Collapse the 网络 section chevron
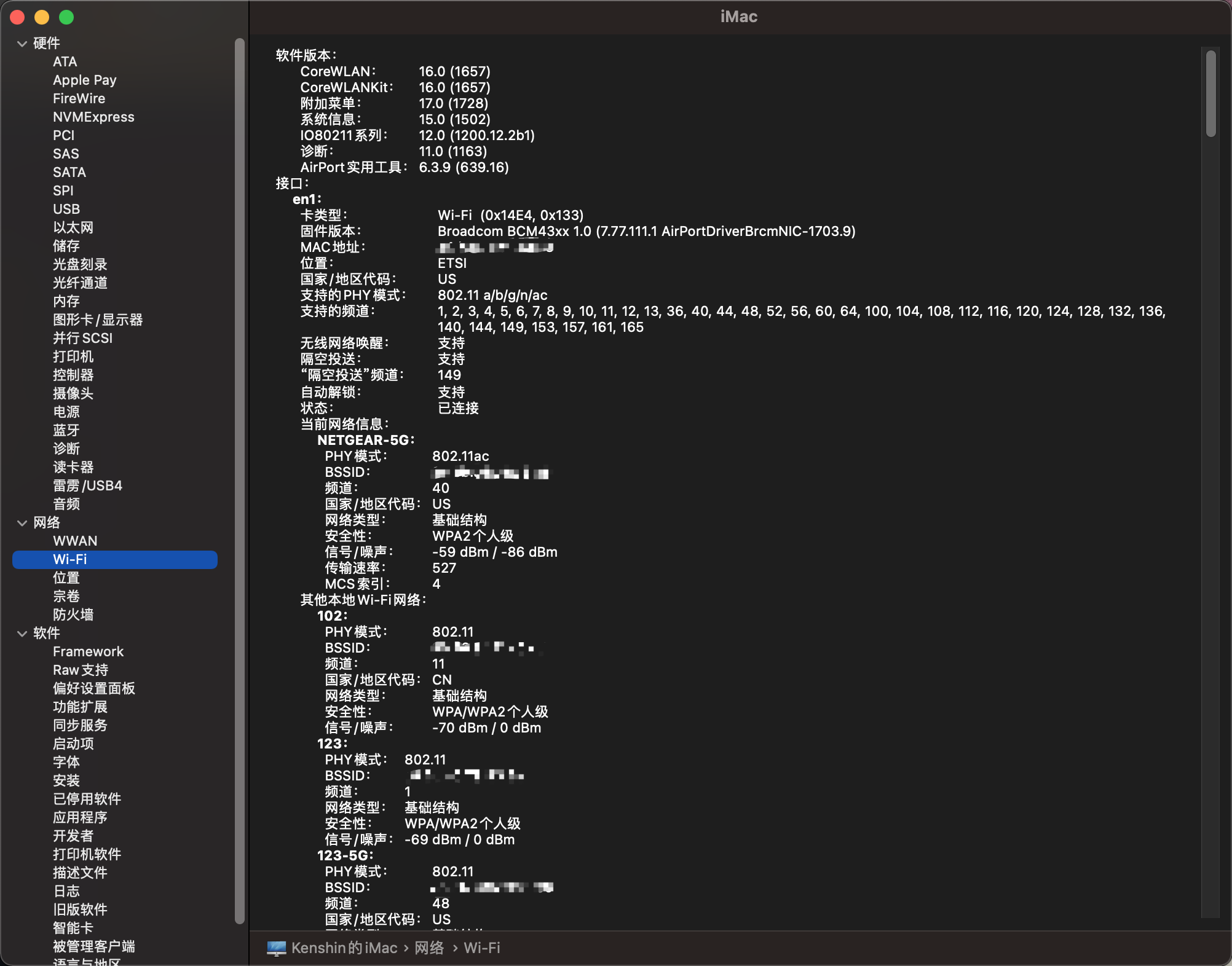The width and height of the screenshot is (1232, 966). click(22, 523)
